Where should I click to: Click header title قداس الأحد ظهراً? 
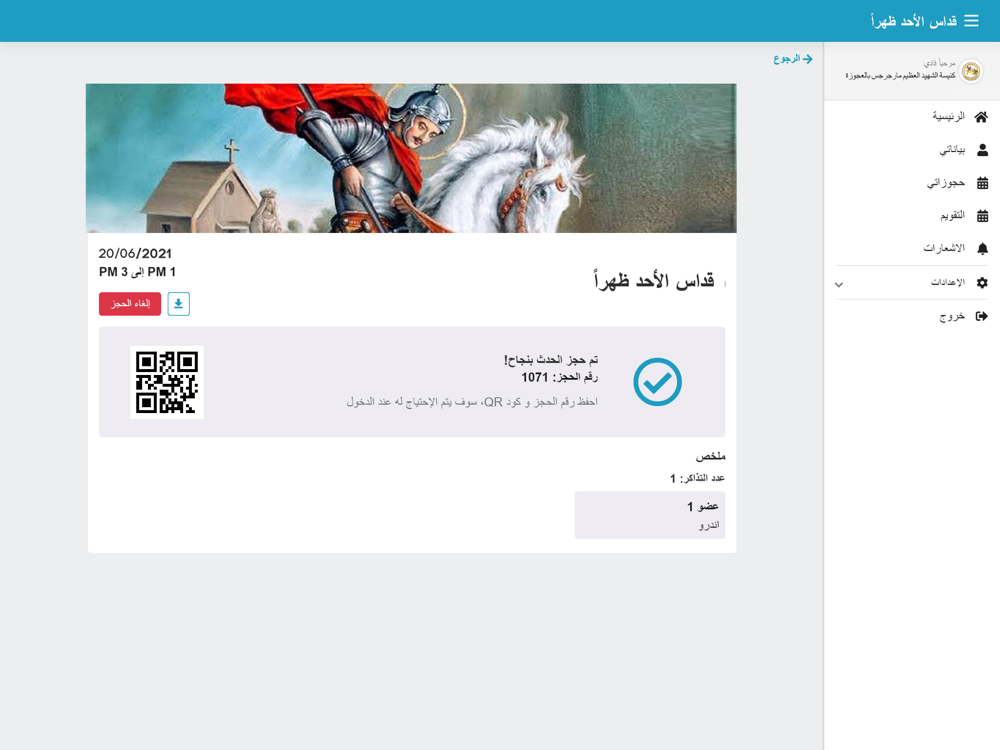point(914,21)
